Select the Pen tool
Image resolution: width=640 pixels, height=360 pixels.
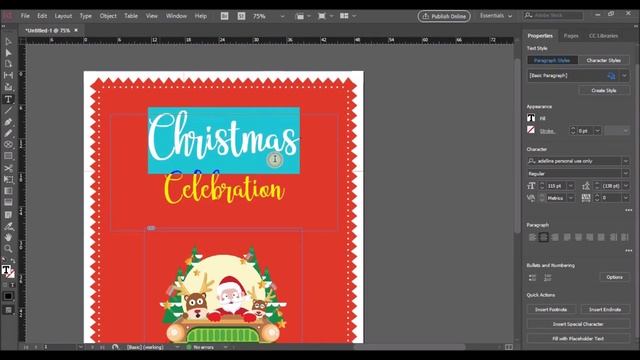click(8, 122)
